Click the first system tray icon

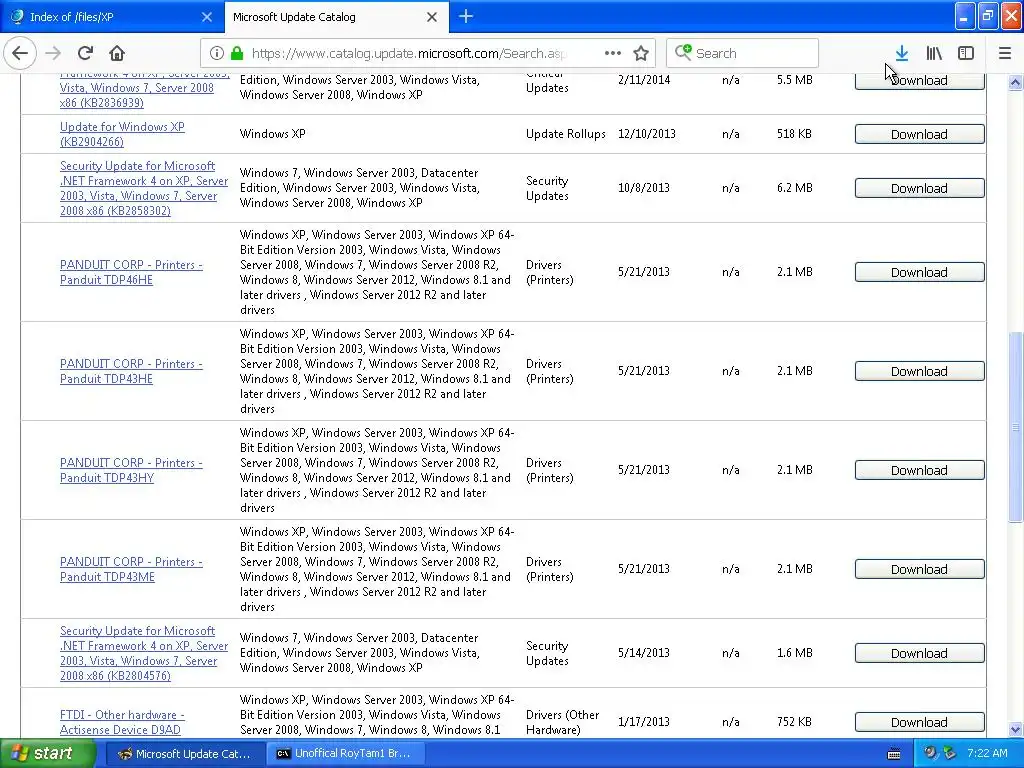point(930,754)
